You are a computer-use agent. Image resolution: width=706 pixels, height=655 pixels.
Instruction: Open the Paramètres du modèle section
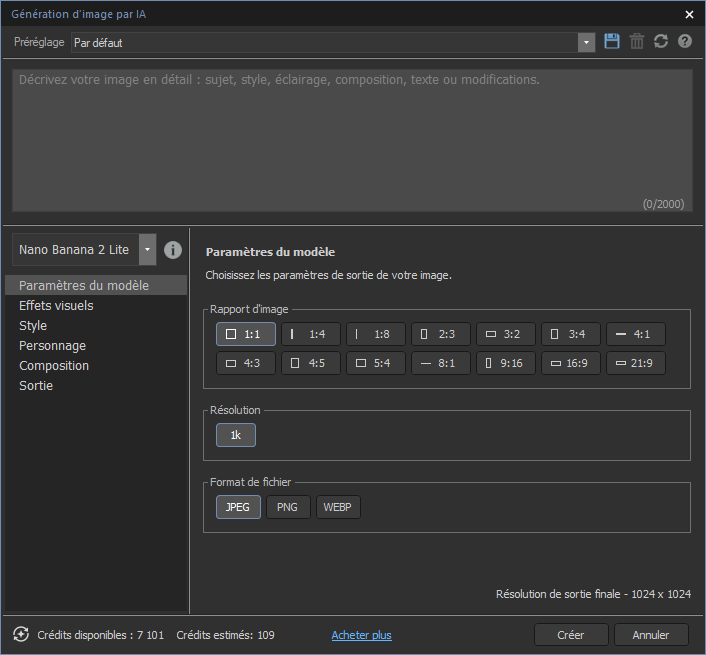[x=96, y=285]
